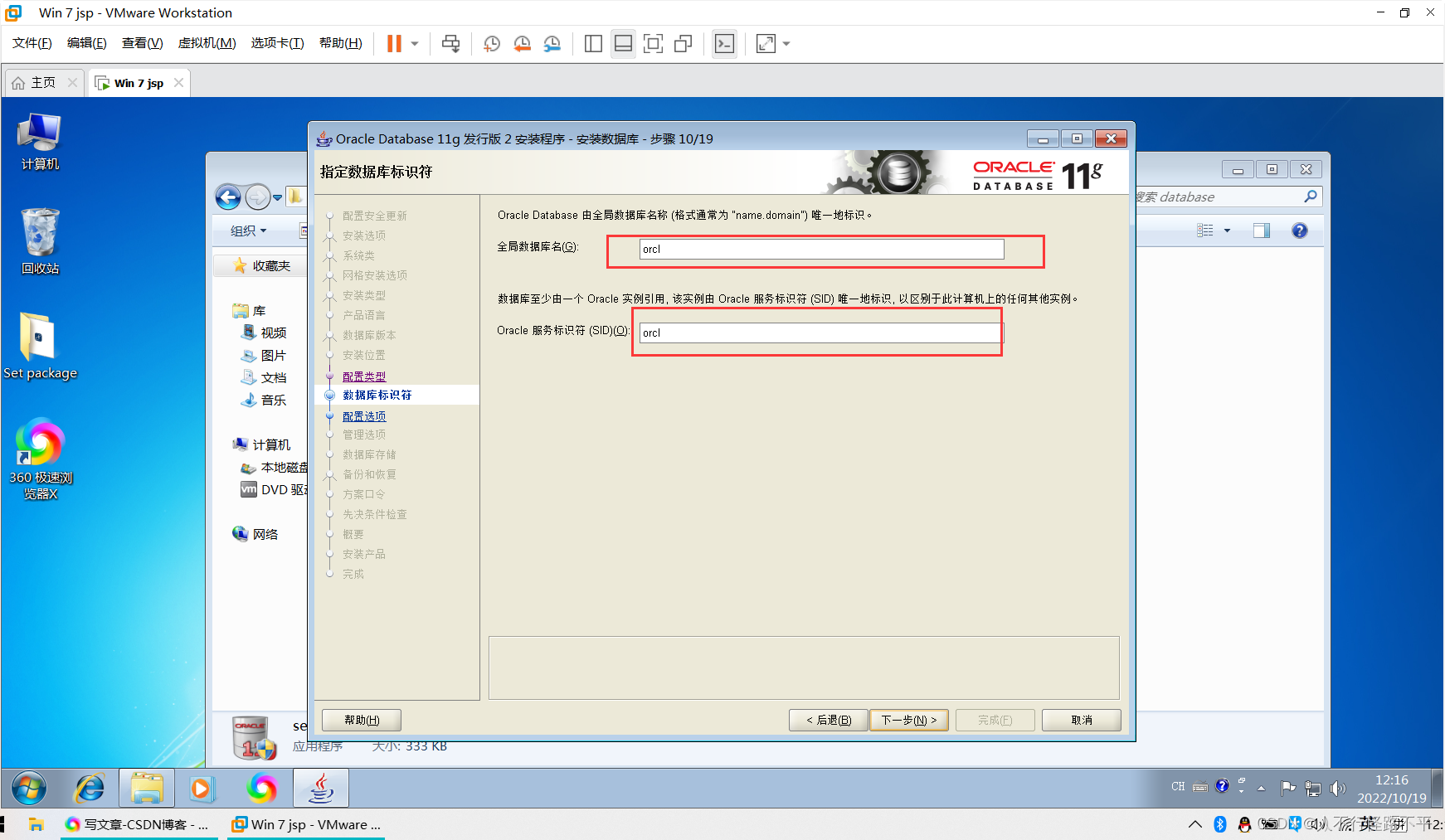Go to the 配置选项 step link
1445x840 pixels.
pyautogui.click(x=364, y=416)
